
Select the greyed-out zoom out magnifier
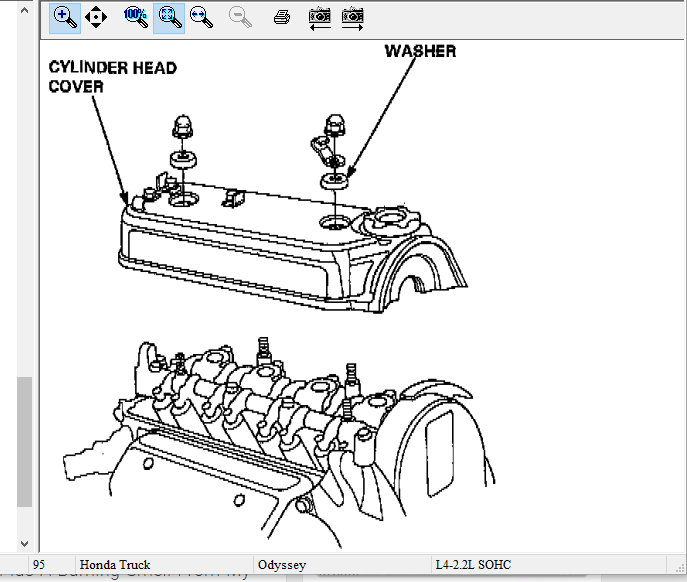(240, 18)
